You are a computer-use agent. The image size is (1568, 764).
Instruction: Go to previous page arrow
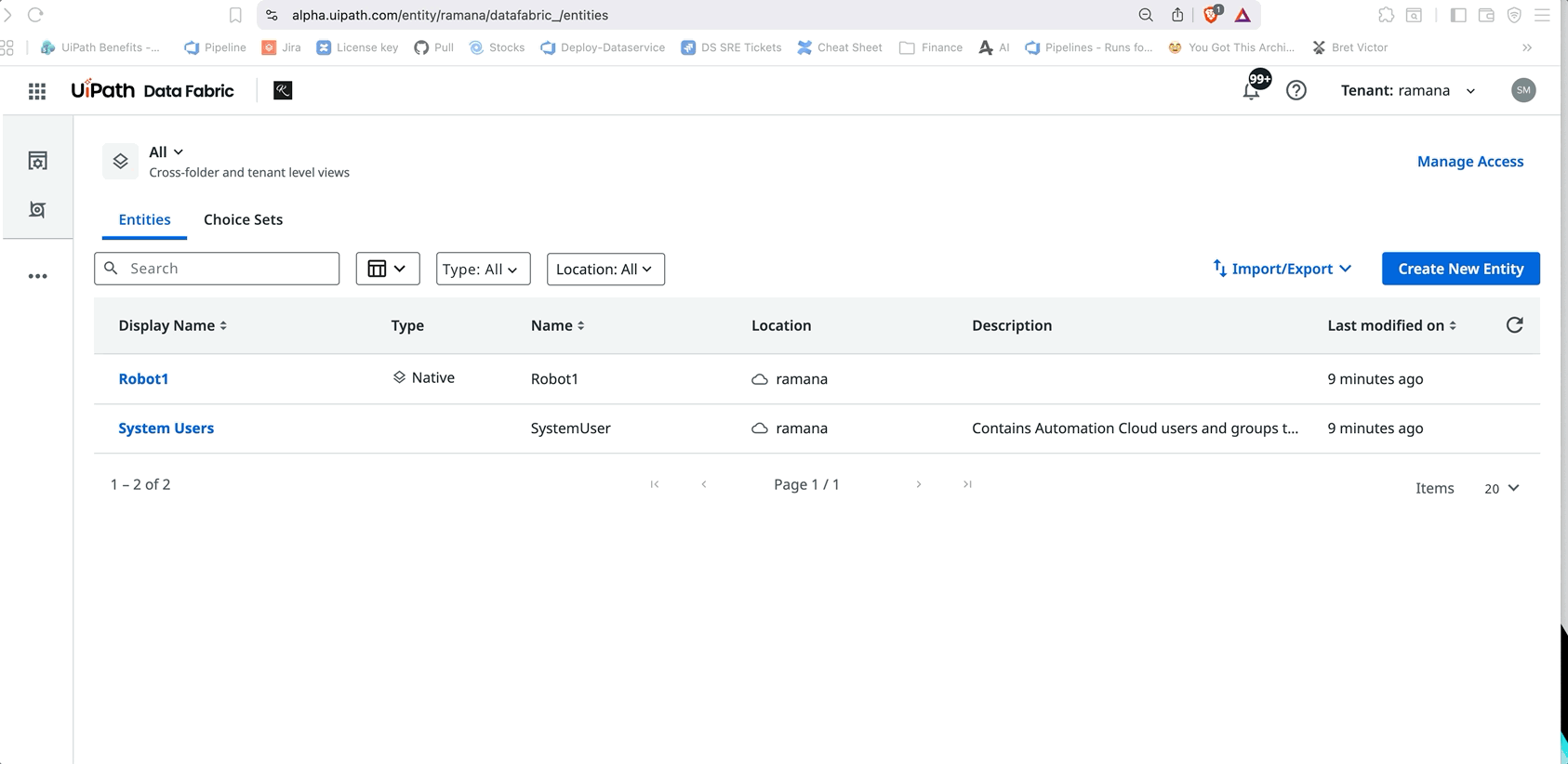704,484
